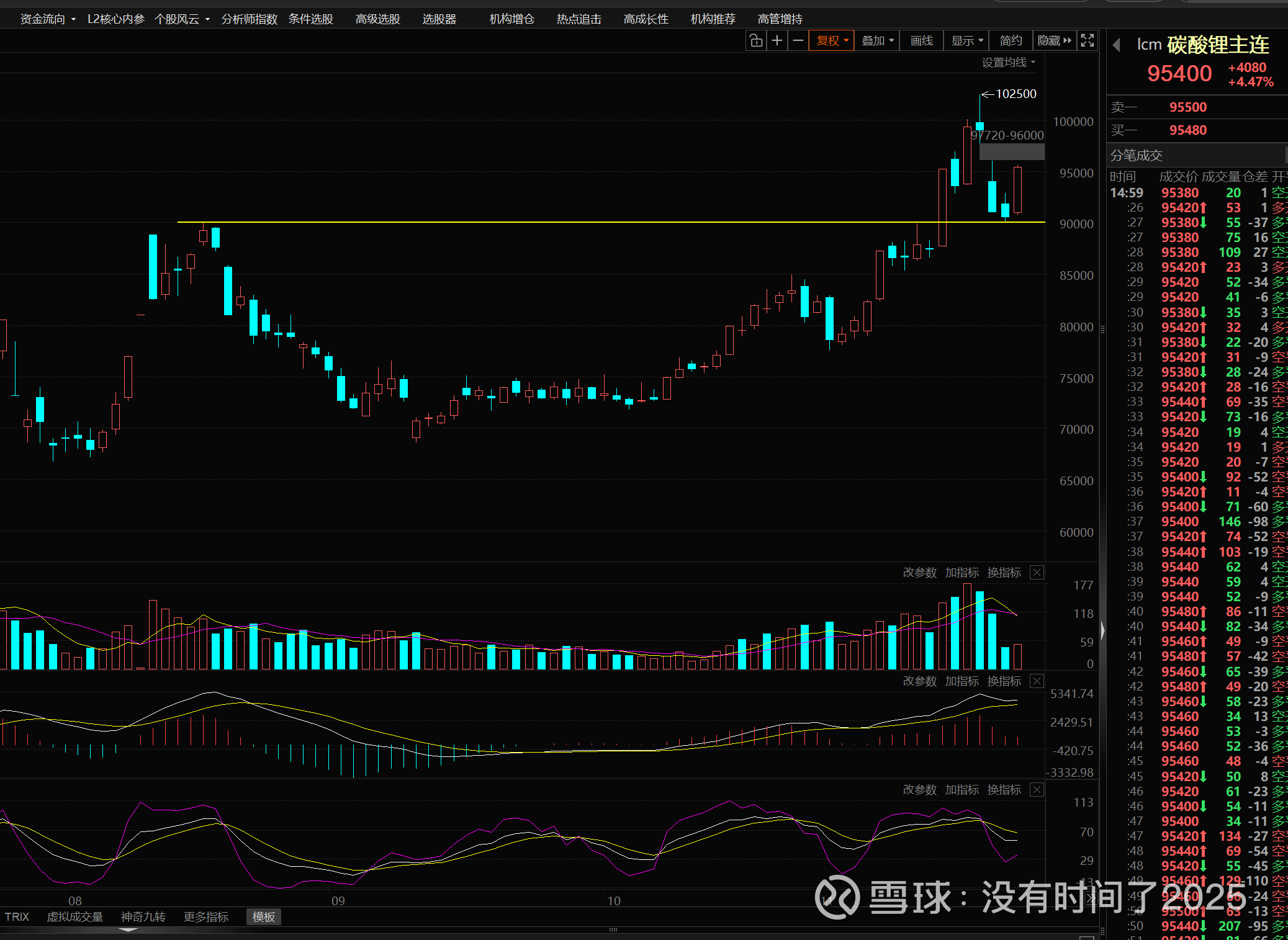This screenshot has width=1288, height=940.
Task: Open the 复权 dropdown
Action: click(832, 41)
